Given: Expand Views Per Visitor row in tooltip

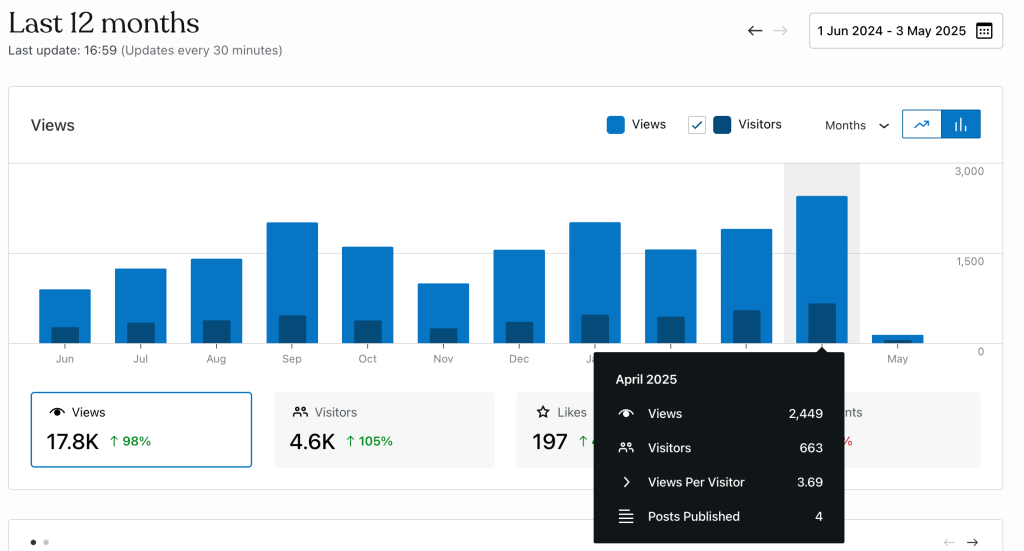Looking at the screenshot, I should [x=627, y=482].
